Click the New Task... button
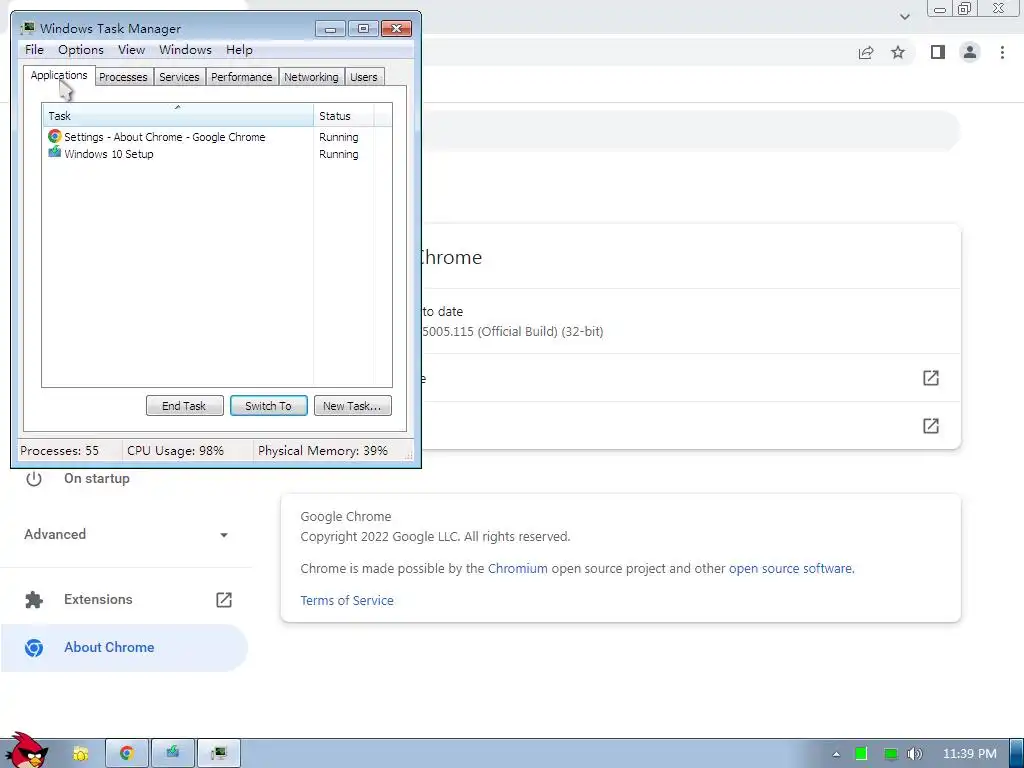This screenshot has height=768, width=1024. tap(353, 406)
